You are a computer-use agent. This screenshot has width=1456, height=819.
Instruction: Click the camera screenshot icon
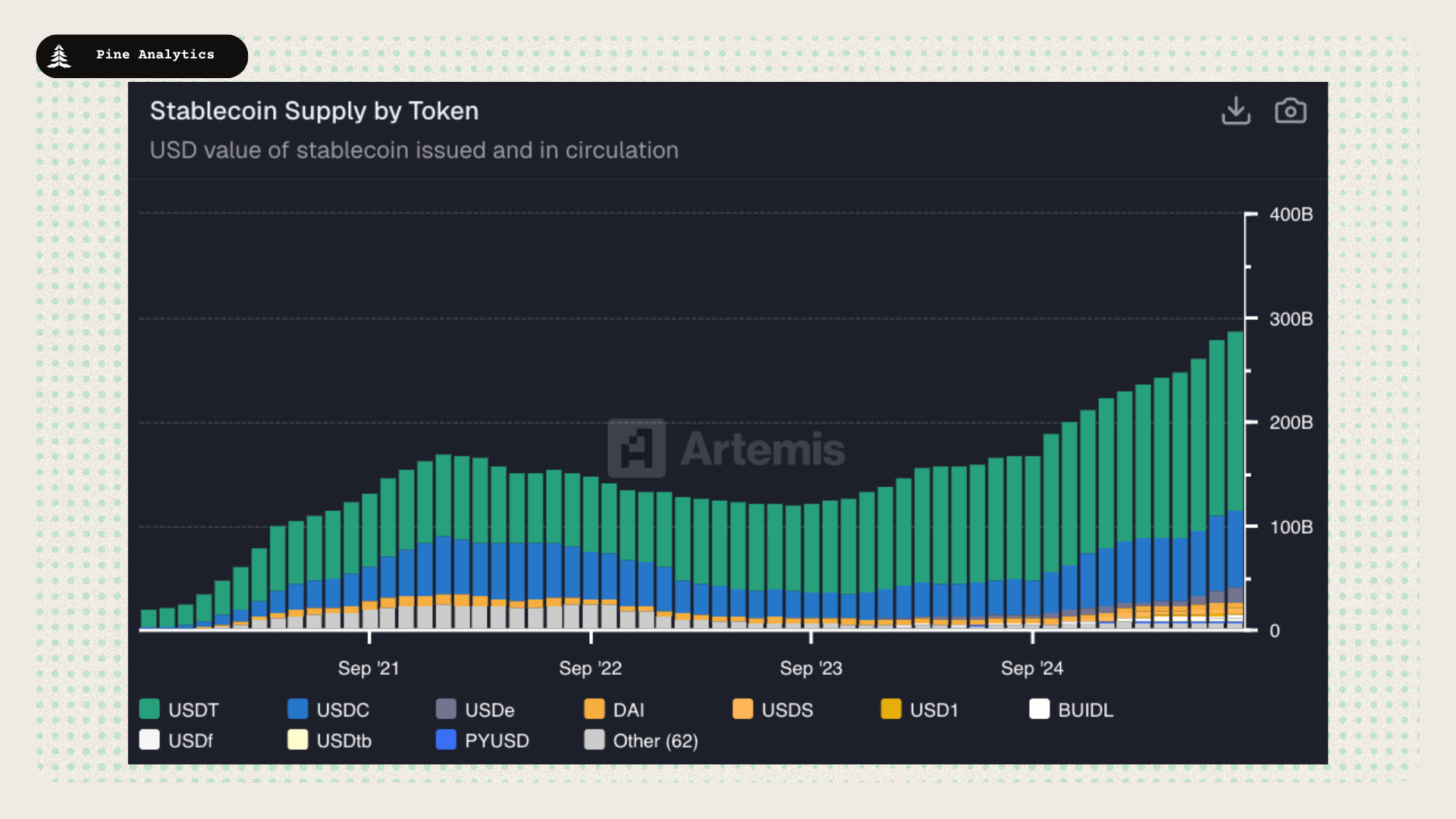click(x=1290, y=111)
